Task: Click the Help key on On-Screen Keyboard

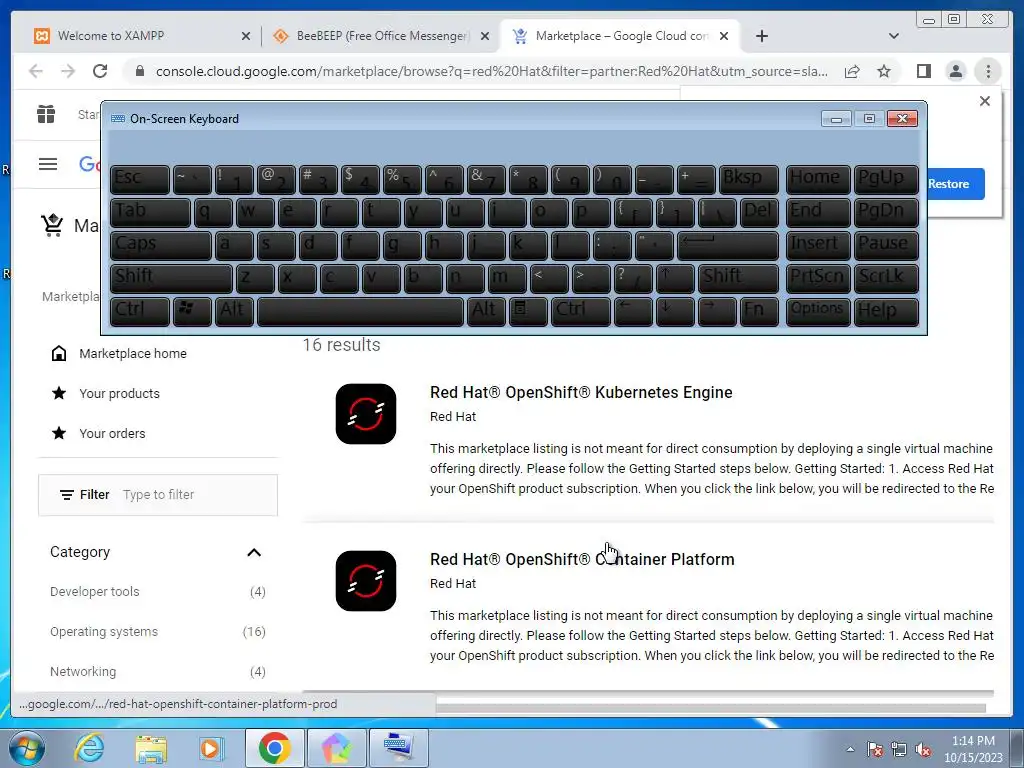Action: (x=886, y=311)
